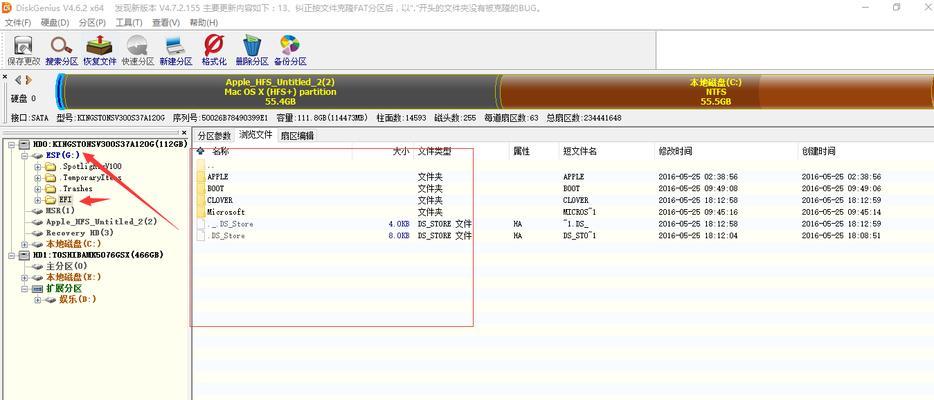Click the Microsoft folder icon in file list
This screenshot has height=400, width=934.
pyautogui.click(x=201, y=212)
